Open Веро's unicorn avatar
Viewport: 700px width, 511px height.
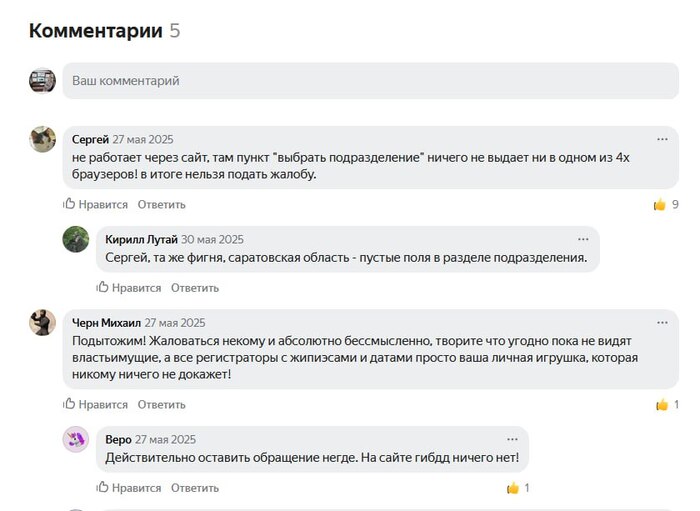[76, 439]
